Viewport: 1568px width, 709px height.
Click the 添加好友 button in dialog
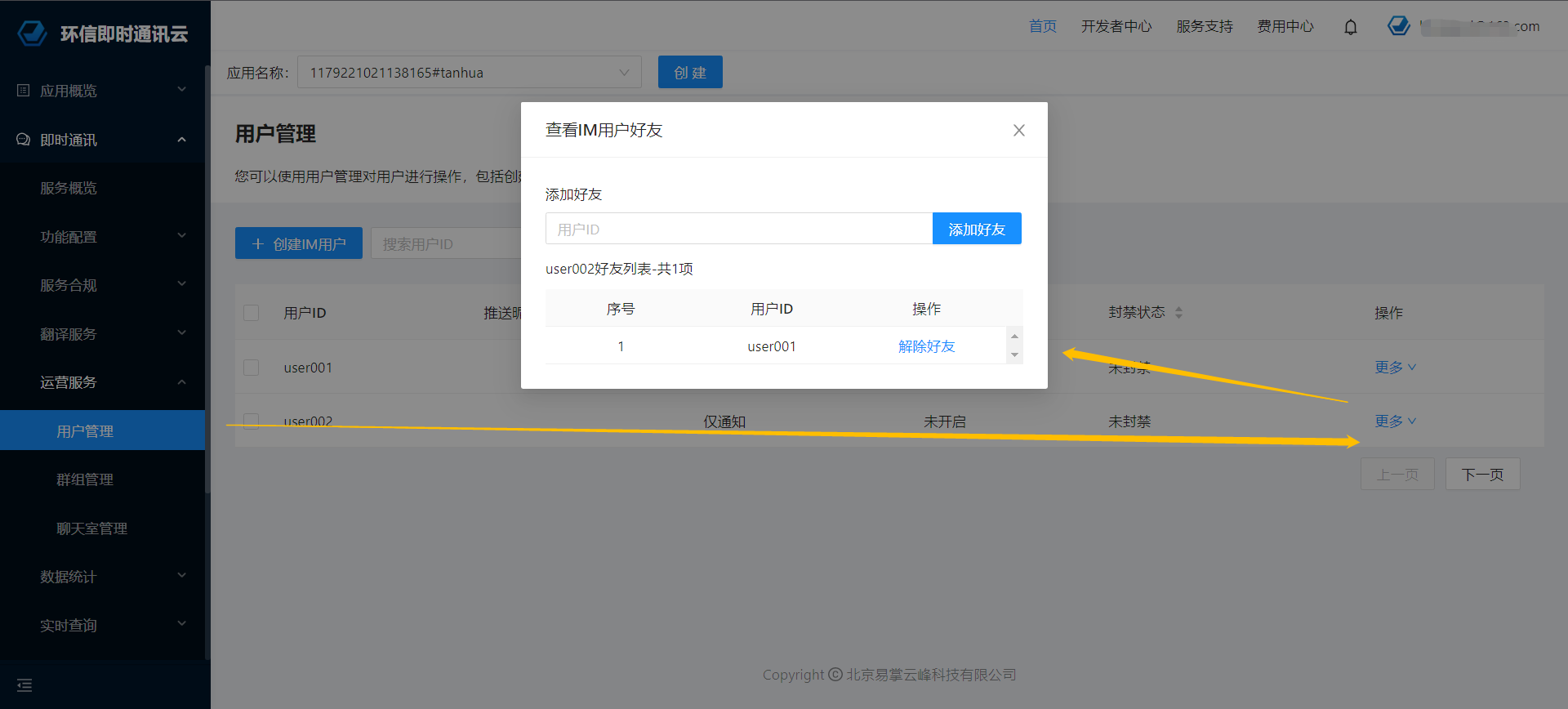(977, 229)
